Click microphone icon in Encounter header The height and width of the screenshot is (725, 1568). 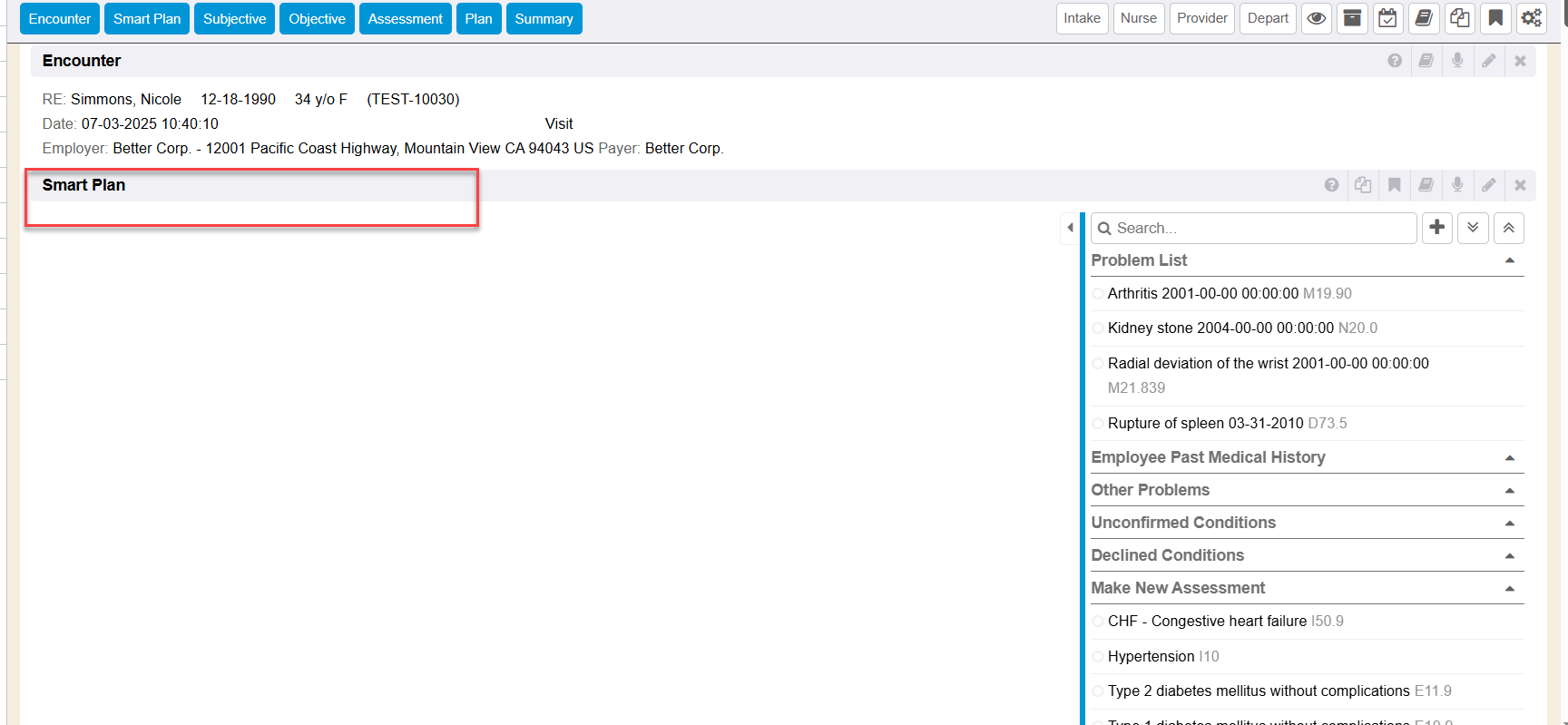[x=1457, y=61]
